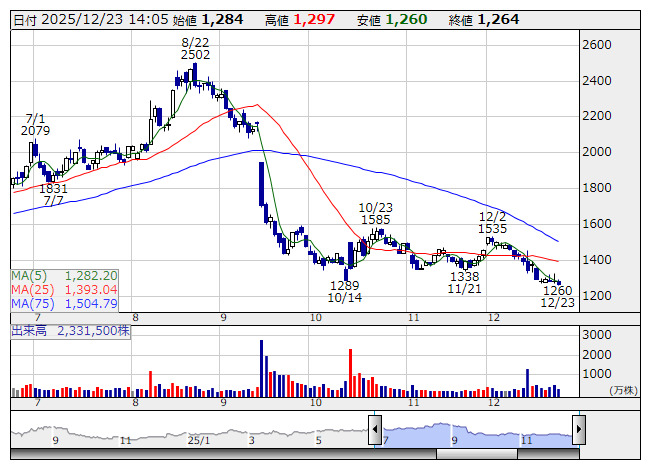Click the 高値 value 1,297 in header
653x470 pixels.
pos(318,19)
